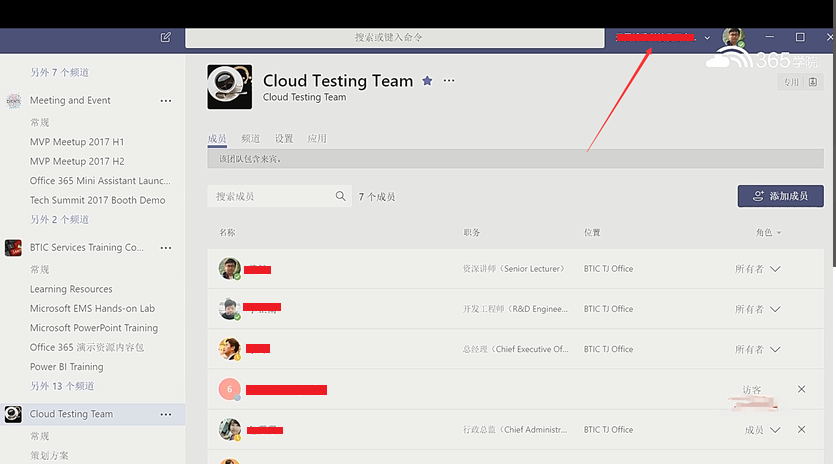Open Cloud Testing Team sidebar options ellipsis
Viewport: 836px width, 464px height.
[166, 414]
